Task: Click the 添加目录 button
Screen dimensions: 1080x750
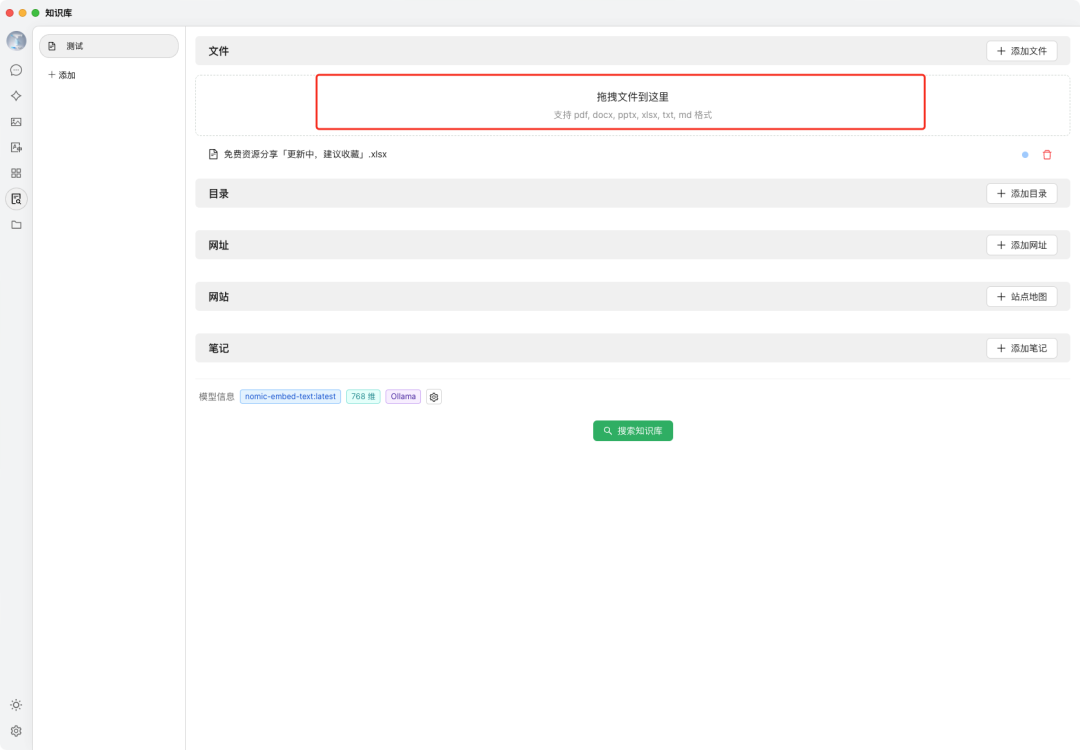Action: pos(1021,194)
